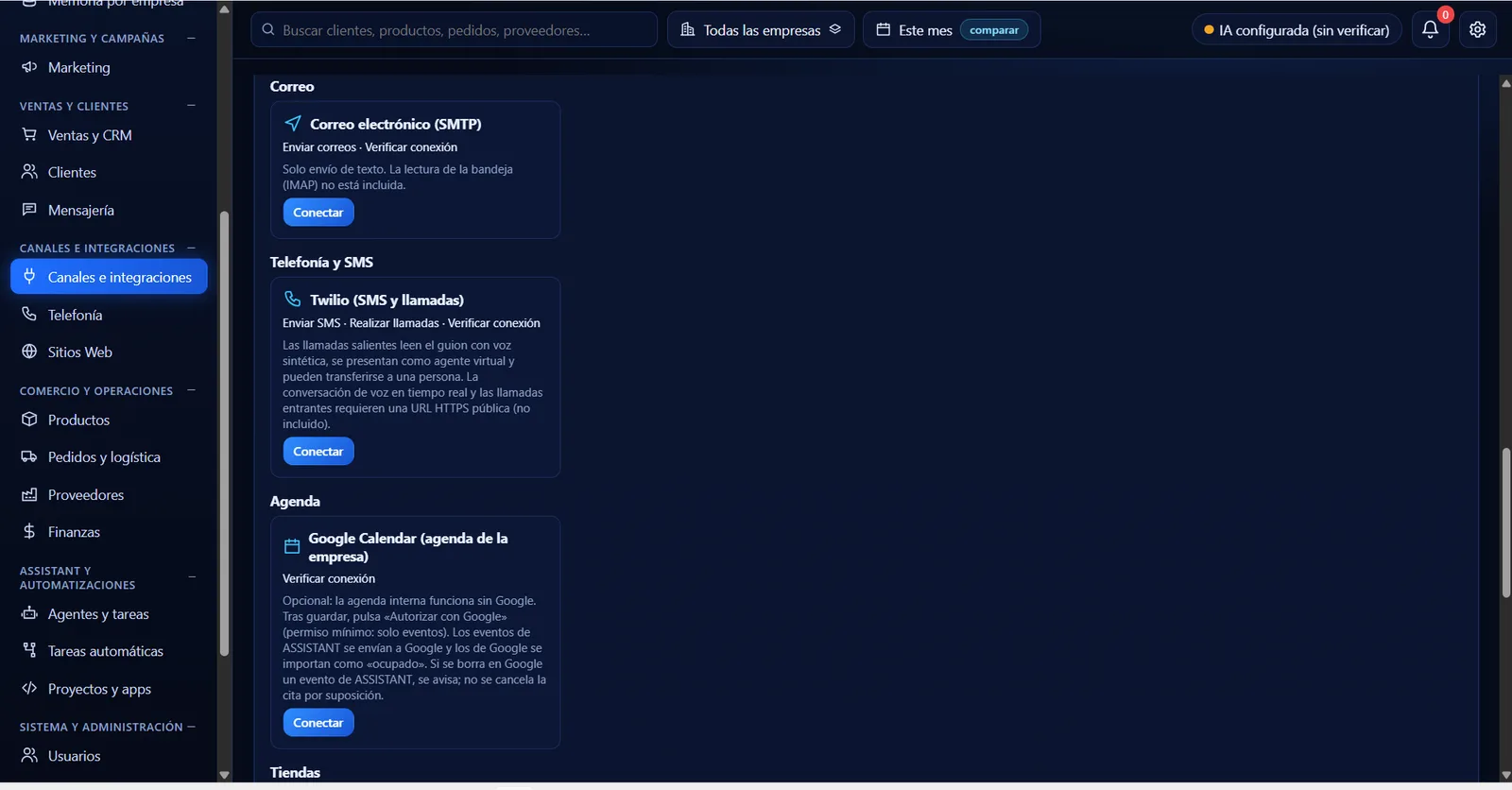The height and width of the screenshot is (790, 1512).
Task: Open Finanzas in the sidebar
Action: point(109,532)
